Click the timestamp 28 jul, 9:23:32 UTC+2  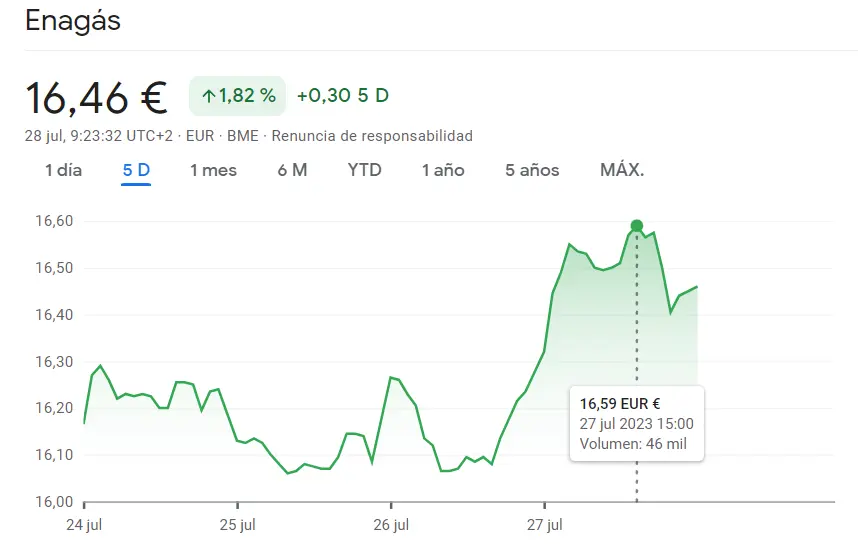coord(98,136)
